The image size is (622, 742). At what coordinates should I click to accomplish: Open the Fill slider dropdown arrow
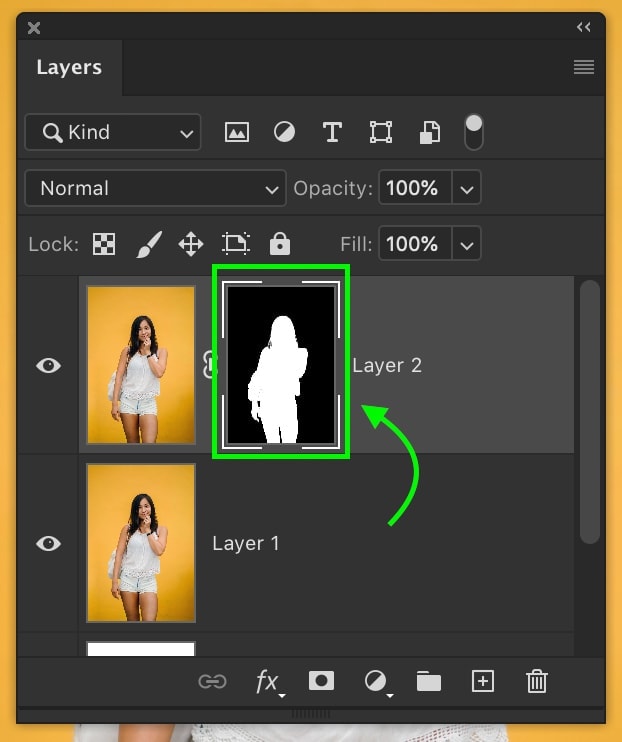pos(467,244)
